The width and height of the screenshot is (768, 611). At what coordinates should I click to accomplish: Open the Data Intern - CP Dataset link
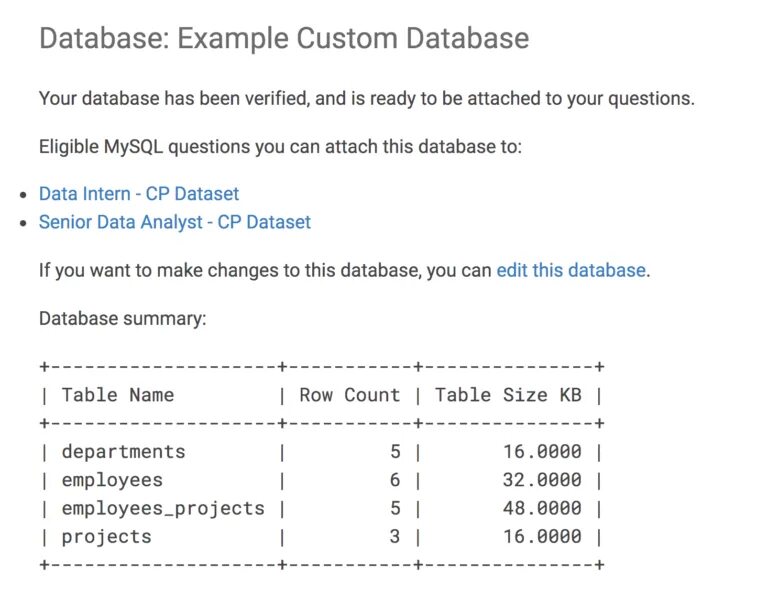point(139,194)
